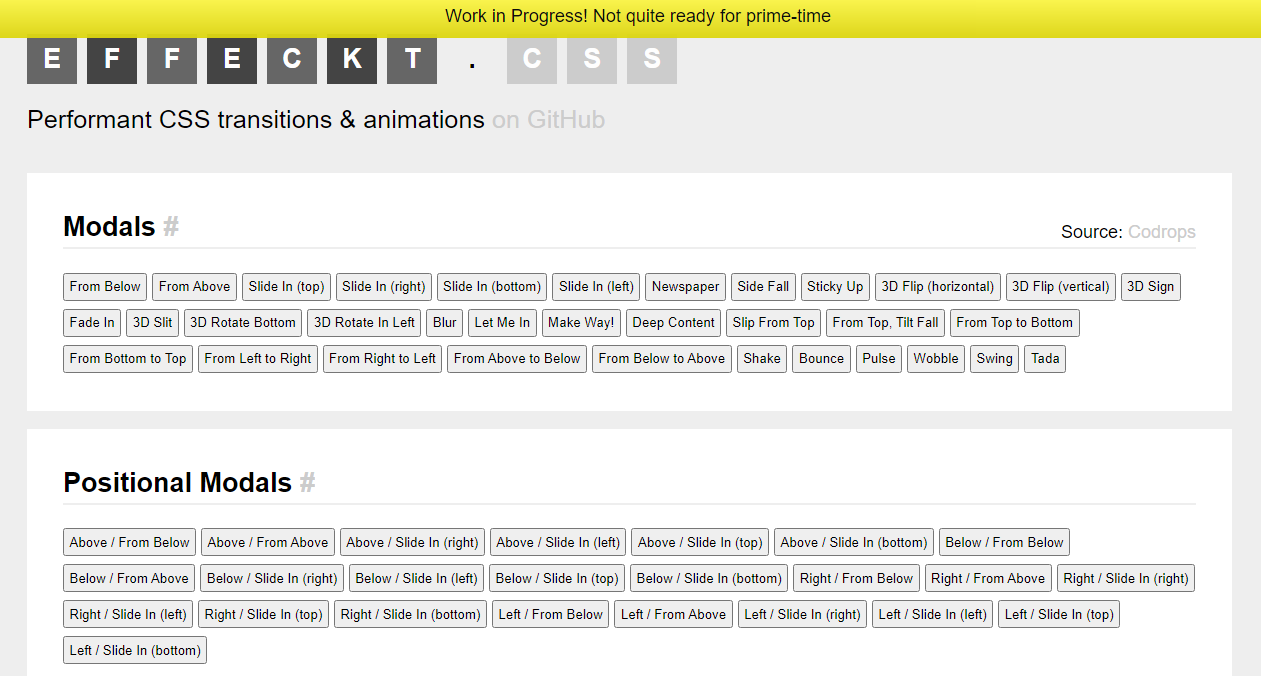Open the Above / From Below modal
The image size is (1261, 676).
[x=129, y=542]
